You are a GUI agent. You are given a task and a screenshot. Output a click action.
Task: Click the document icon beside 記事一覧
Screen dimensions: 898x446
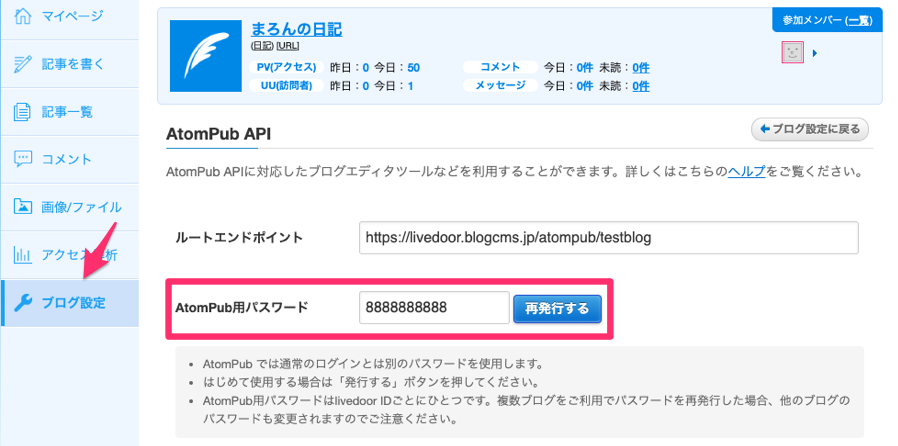pyautogui.click(x=22, y=111)
